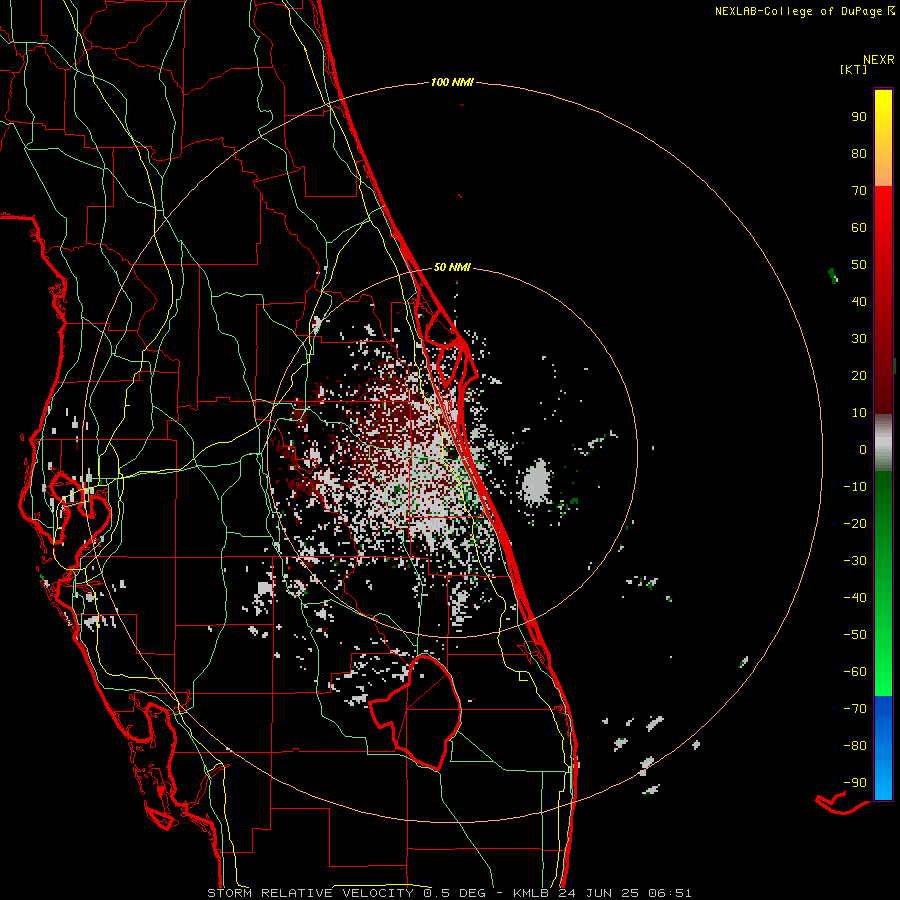Click the 06:51 timestamp in the caption
Image resolution: width=900 pixels, height=900 pixels.
(x=669, y=893)
